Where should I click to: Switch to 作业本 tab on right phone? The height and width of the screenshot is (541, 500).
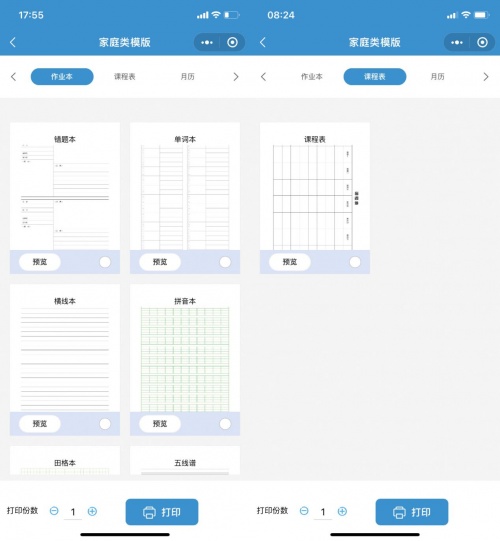click(x=312, y=77)
